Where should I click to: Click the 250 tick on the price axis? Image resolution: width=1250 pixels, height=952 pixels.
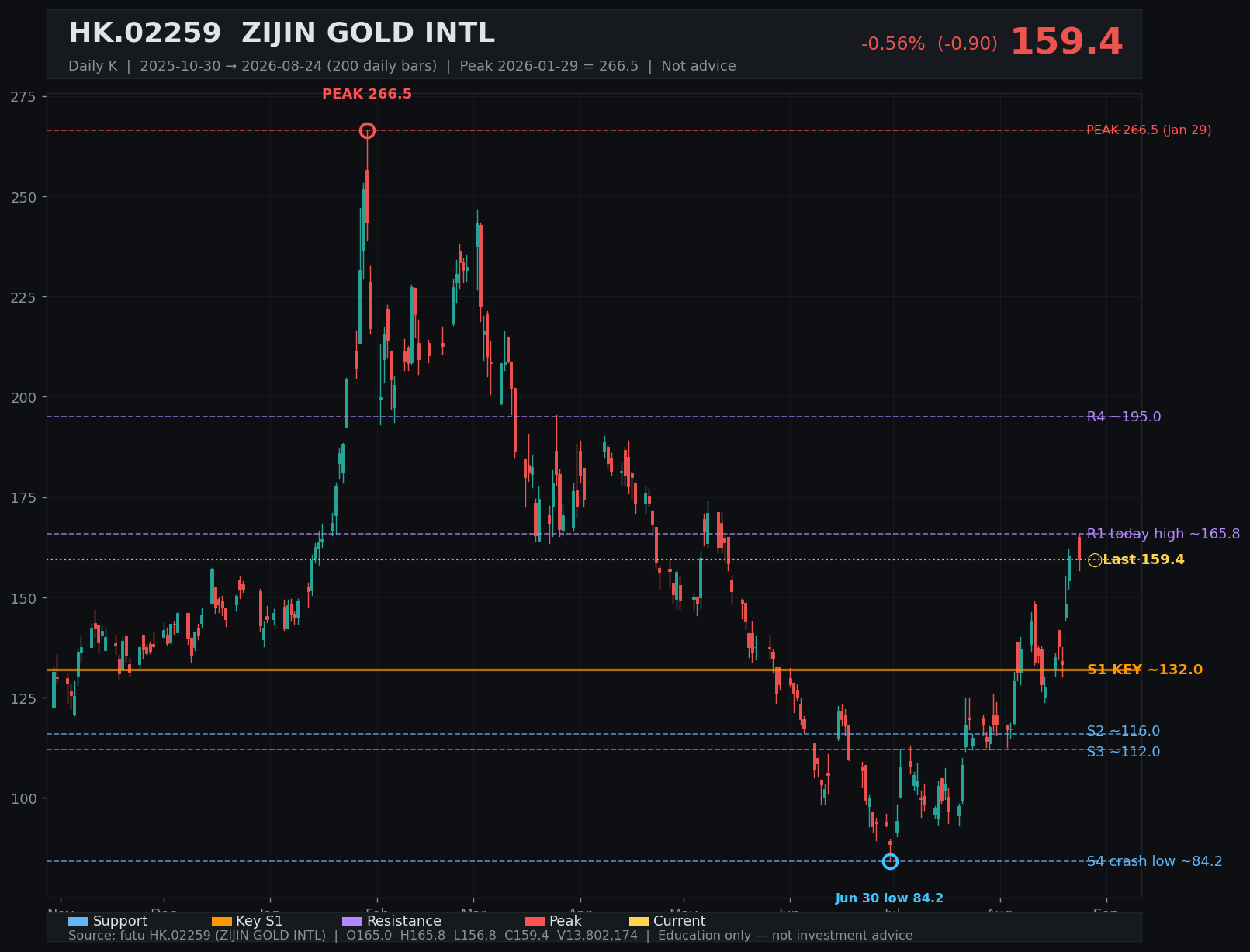23,197
